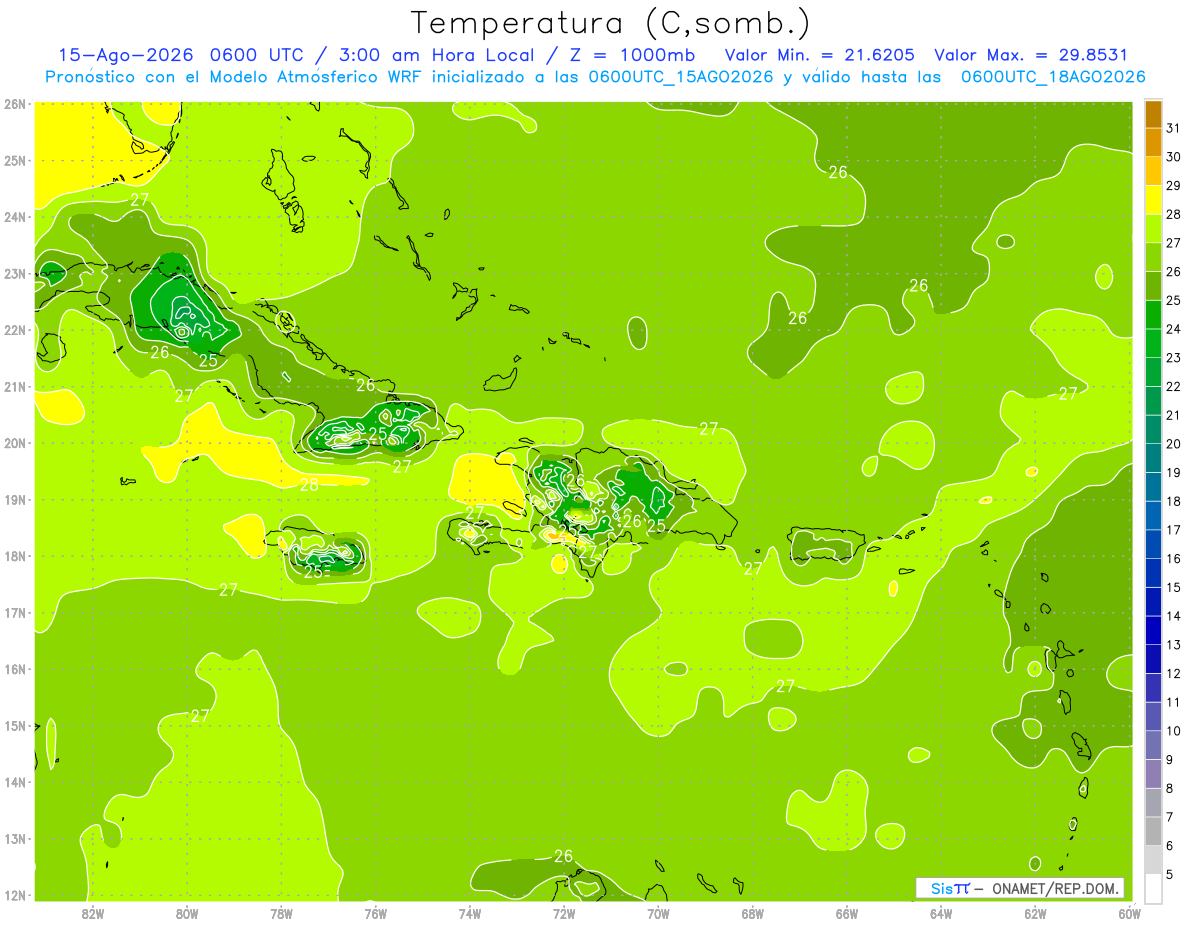Click the "76W" longitude axis label
This screenshot has height=927, width=1200.
376,913
